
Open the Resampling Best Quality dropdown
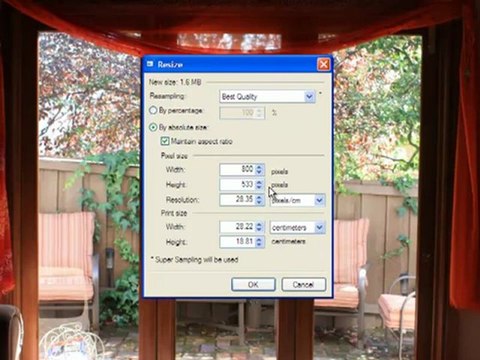point(267,97)
